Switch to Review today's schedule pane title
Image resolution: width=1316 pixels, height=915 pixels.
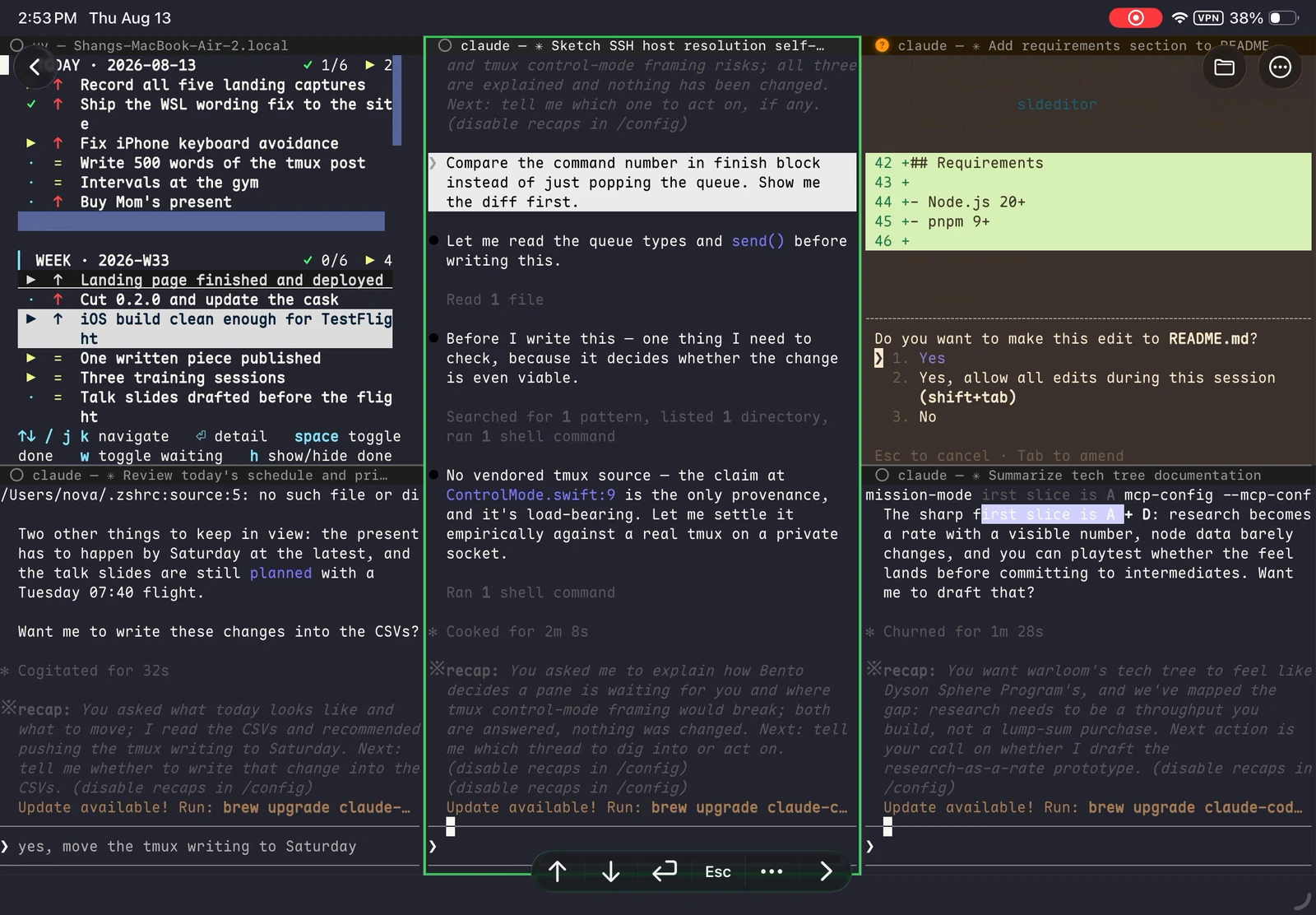209,475
